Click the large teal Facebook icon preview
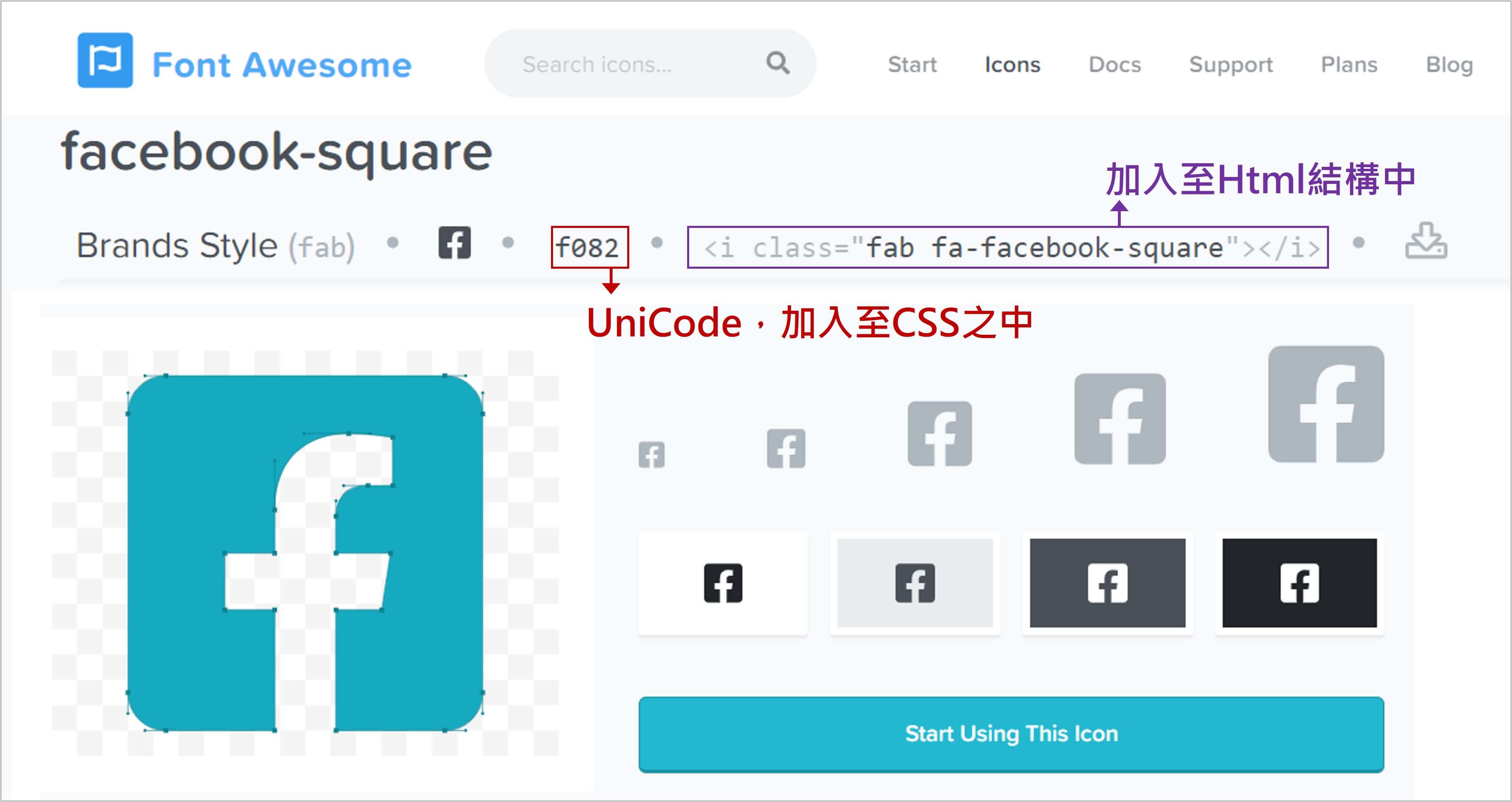Image resolution: width=1512 pixels, height=802 pixels. [x=305, y=552]
